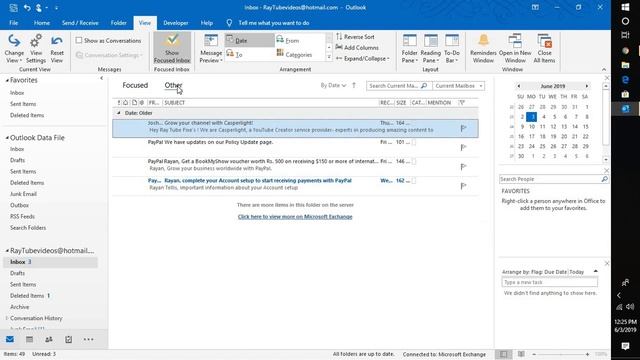Go to next month in calendar
640x360 pixels.
587,86
